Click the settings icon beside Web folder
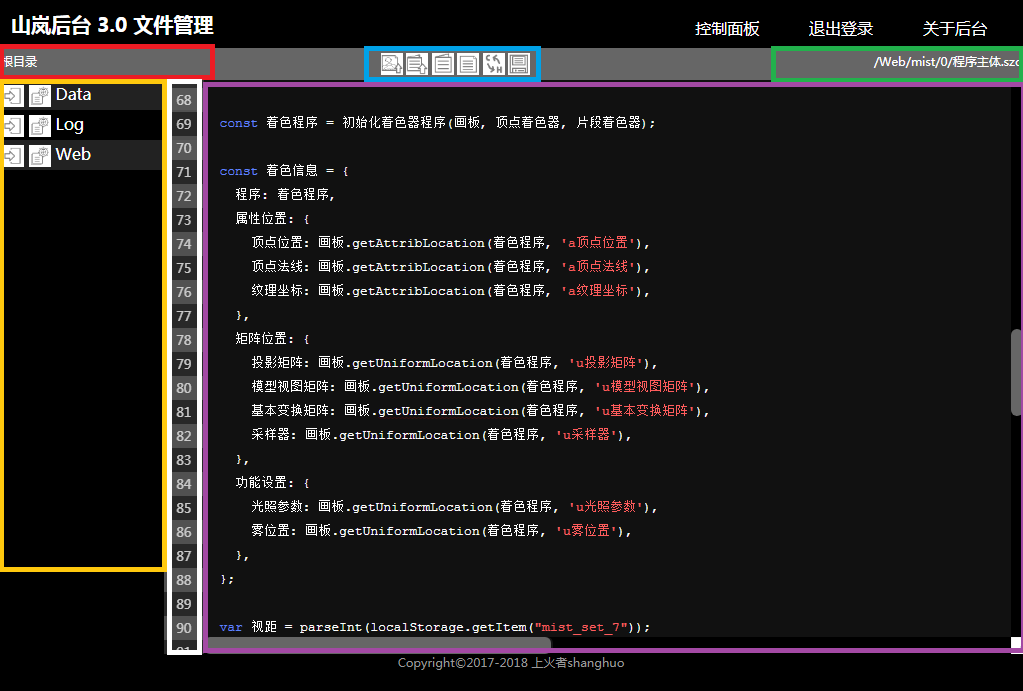The image size is (1023, 691). click(39, 156)
